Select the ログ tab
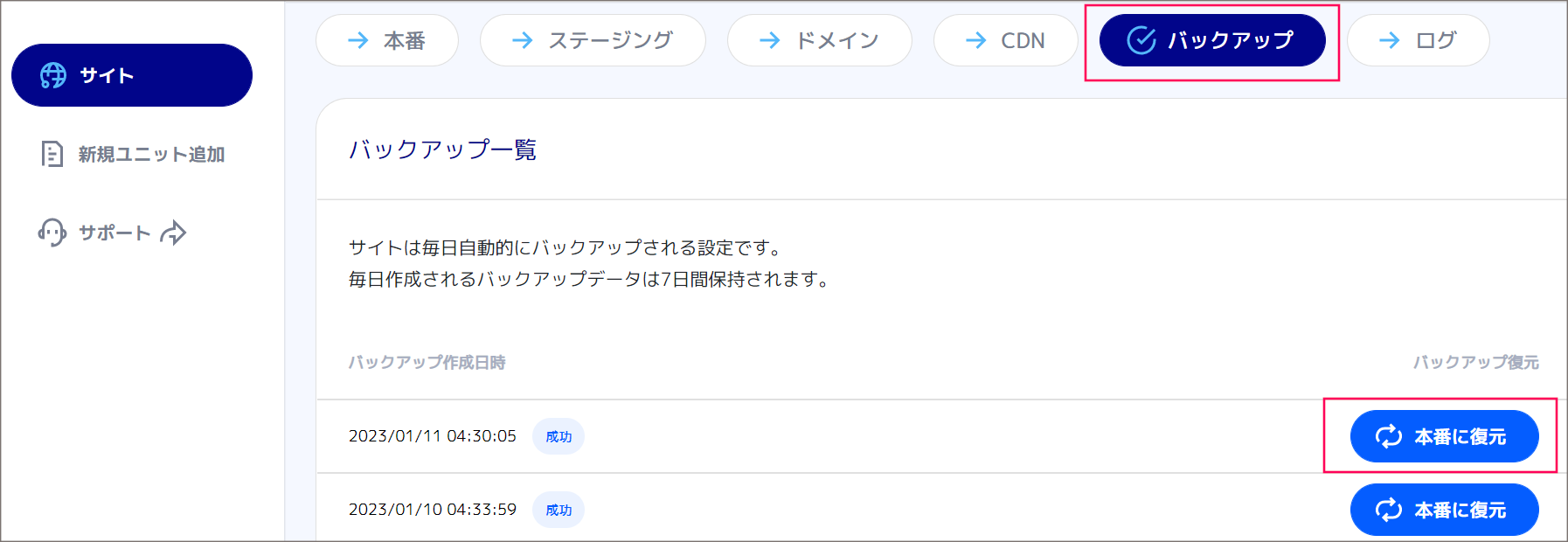Viewport: 1568px width, 542px height. [x=1419, y=40]
